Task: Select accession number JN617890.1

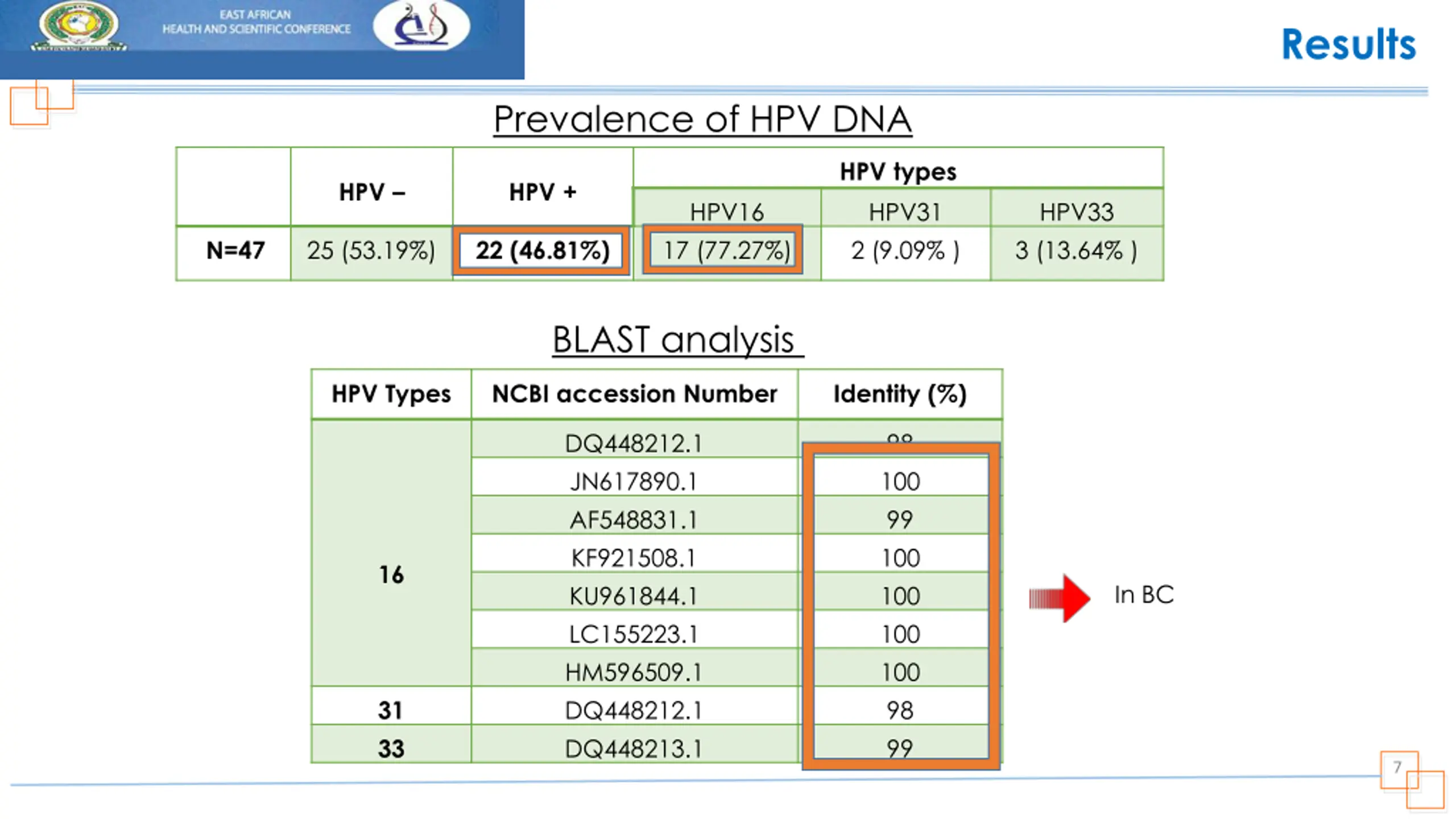Action: (634, 482)
